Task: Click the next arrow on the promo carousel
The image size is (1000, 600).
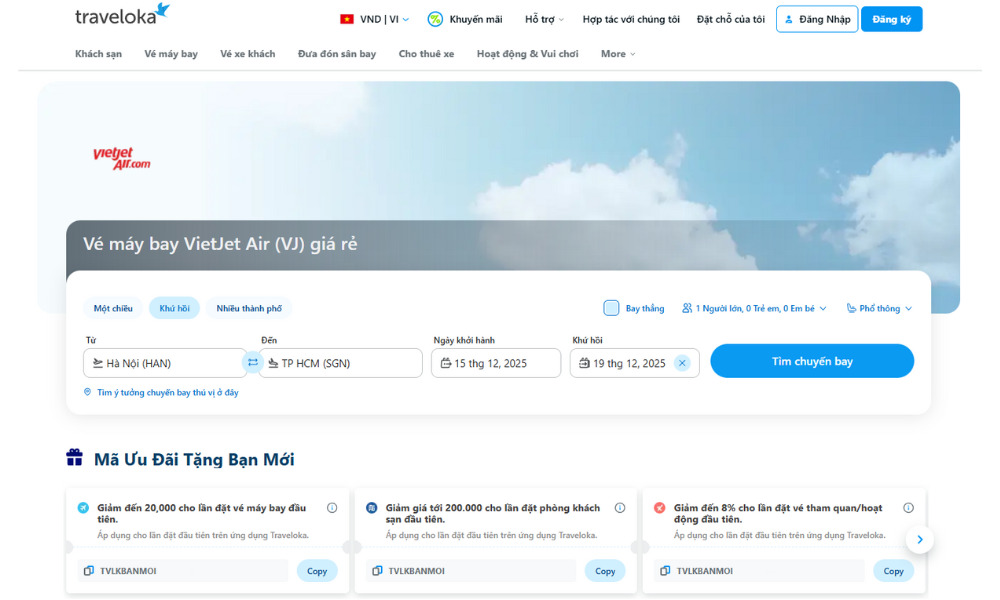Action: [919, 539]
